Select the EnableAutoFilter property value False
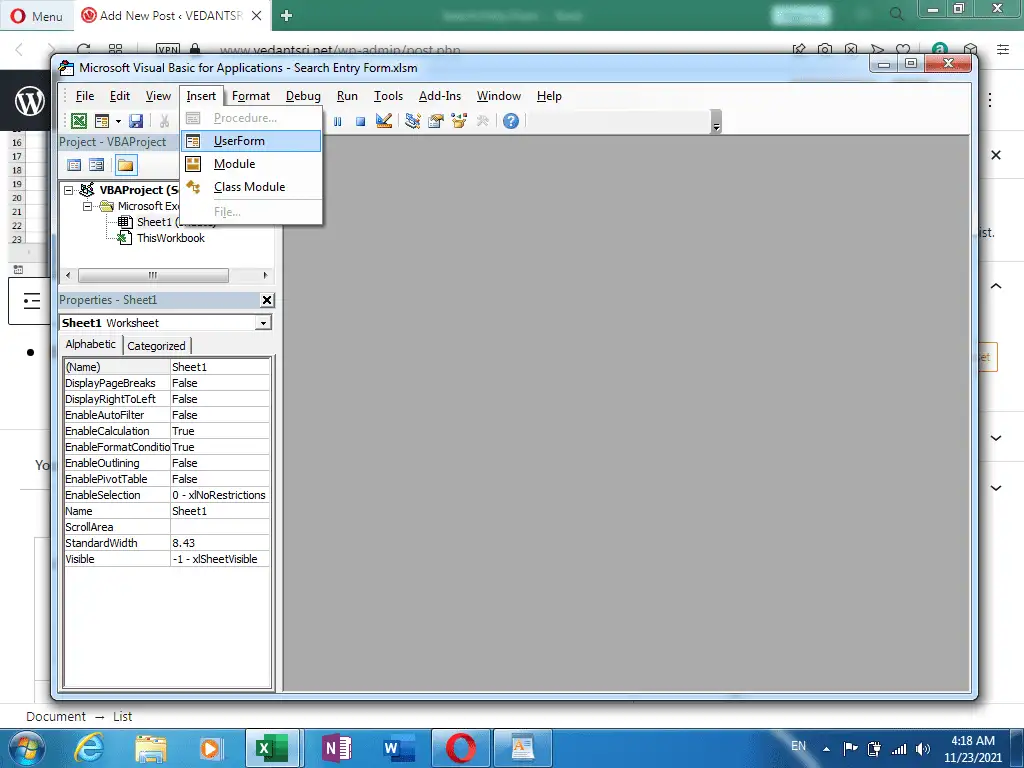 click(x=220, y=415)
